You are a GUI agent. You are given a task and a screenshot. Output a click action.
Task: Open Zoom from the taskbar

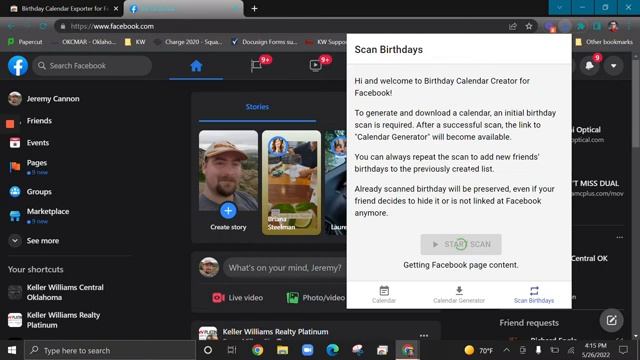click(x=307, y=350)
